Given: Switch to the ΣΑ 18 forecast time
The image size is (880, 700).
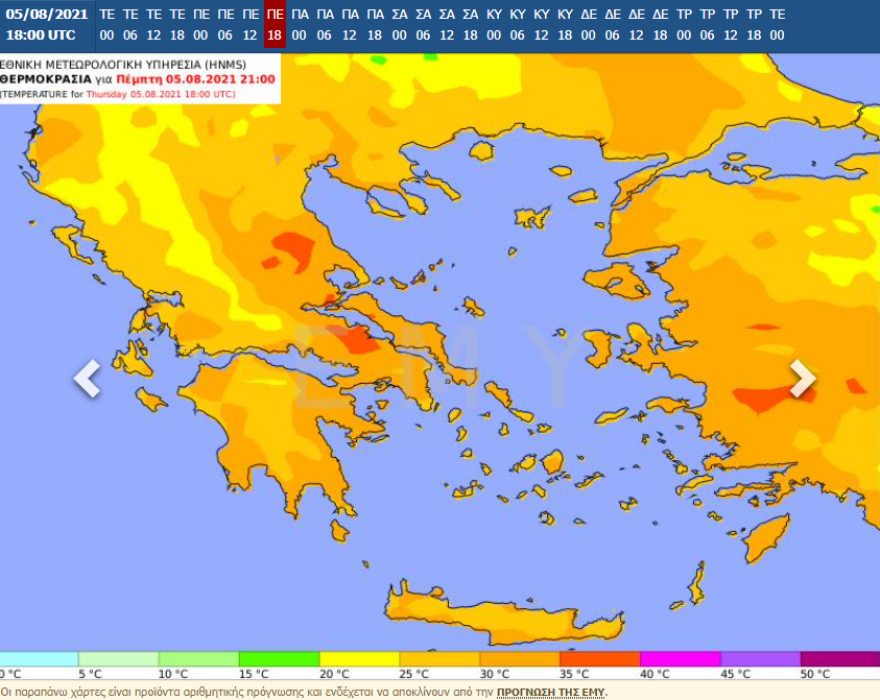Looking at the screenshot, I should pos(471,25).
